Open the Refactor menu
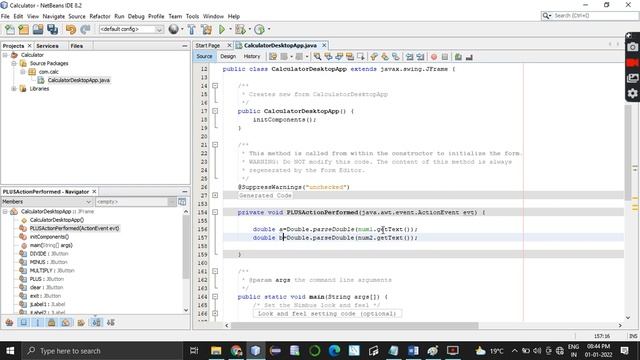640x360 pixels. 100,16
